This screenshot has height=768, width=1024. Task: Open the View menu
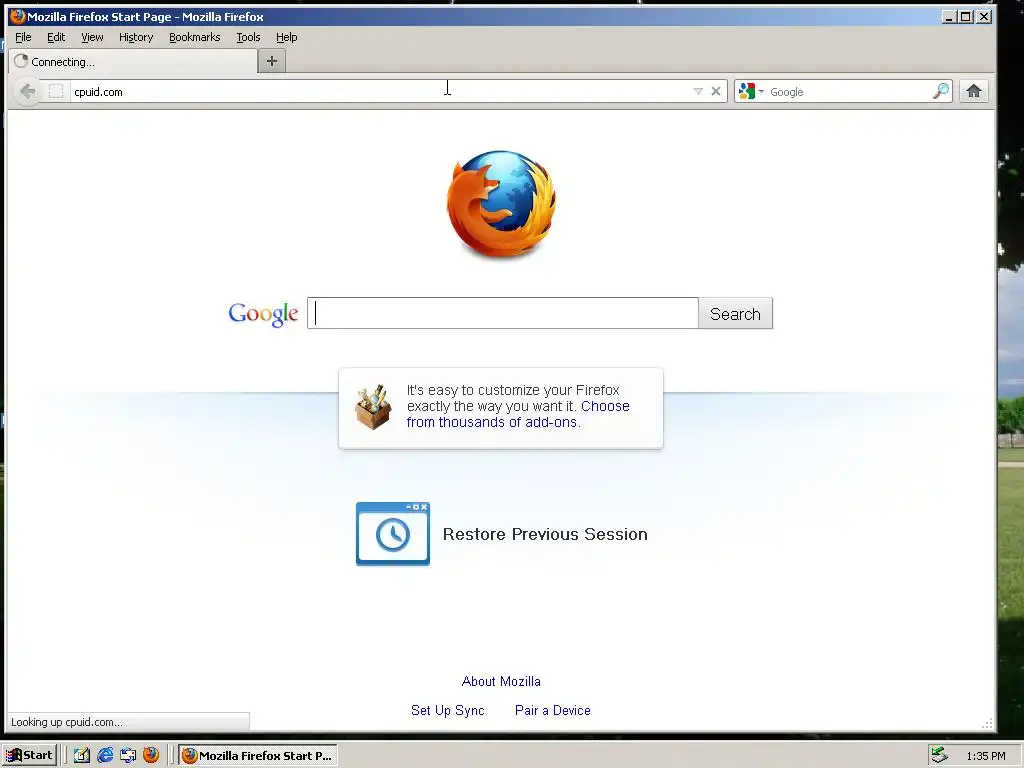[x=92, y=37]
